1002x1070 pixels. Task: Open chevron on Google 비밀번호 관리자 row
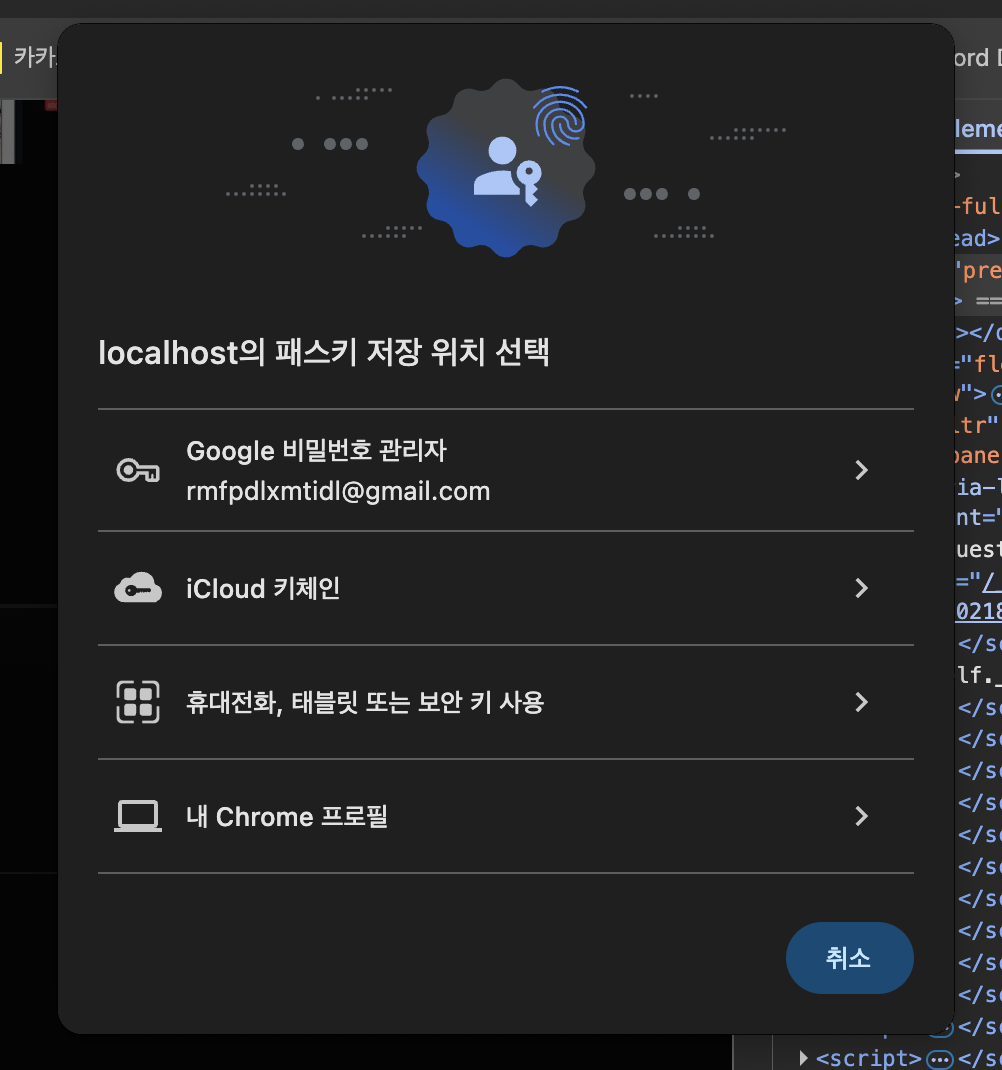861,470
